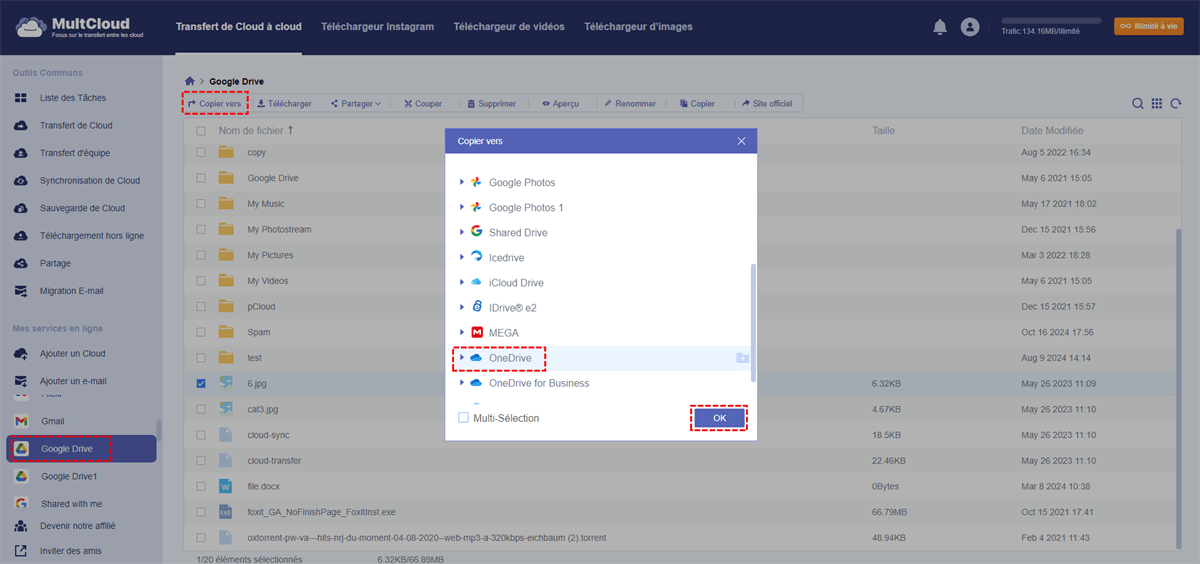Check the My Music folder checkbox

(201, 204)
